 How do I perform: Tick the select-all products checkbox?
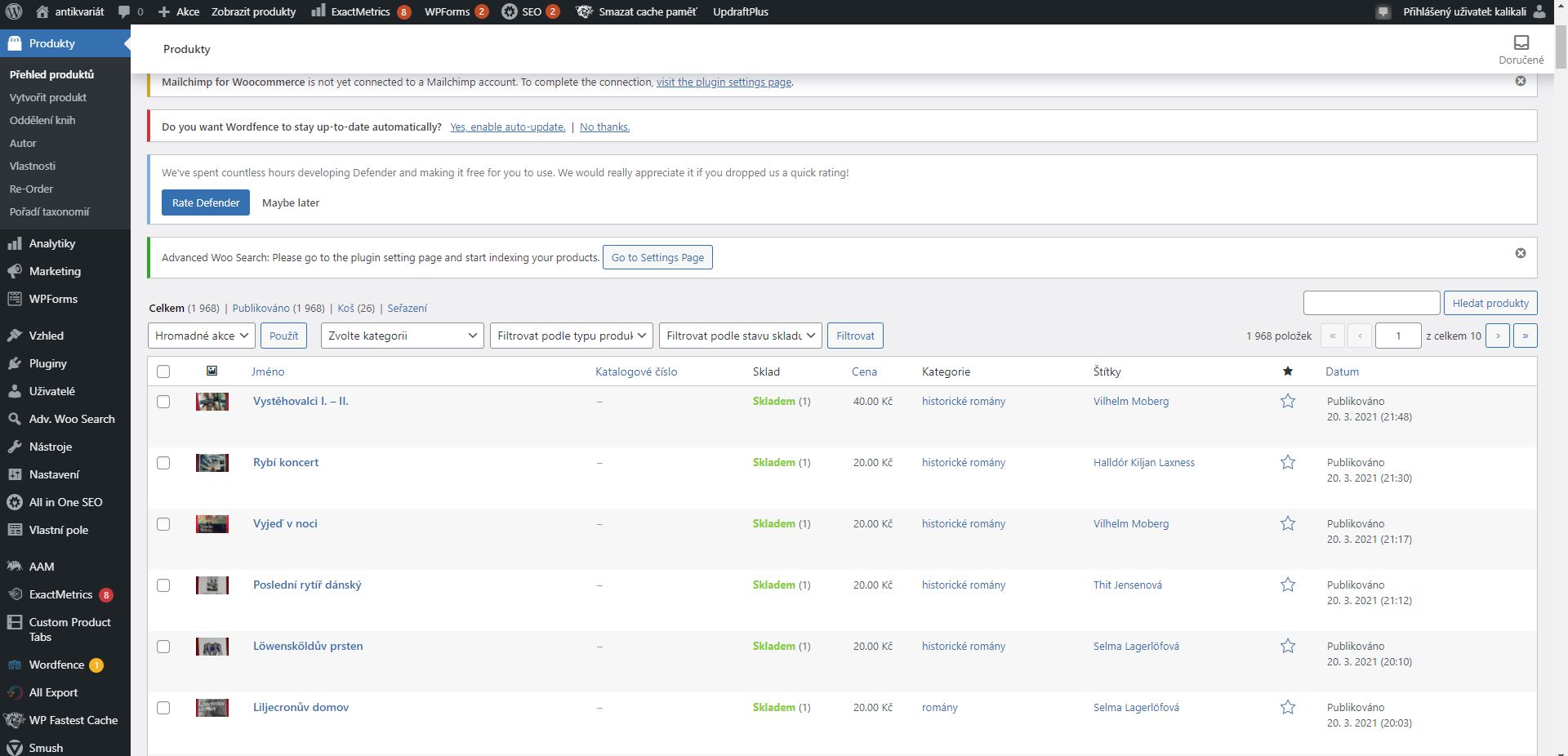(163, 371)
